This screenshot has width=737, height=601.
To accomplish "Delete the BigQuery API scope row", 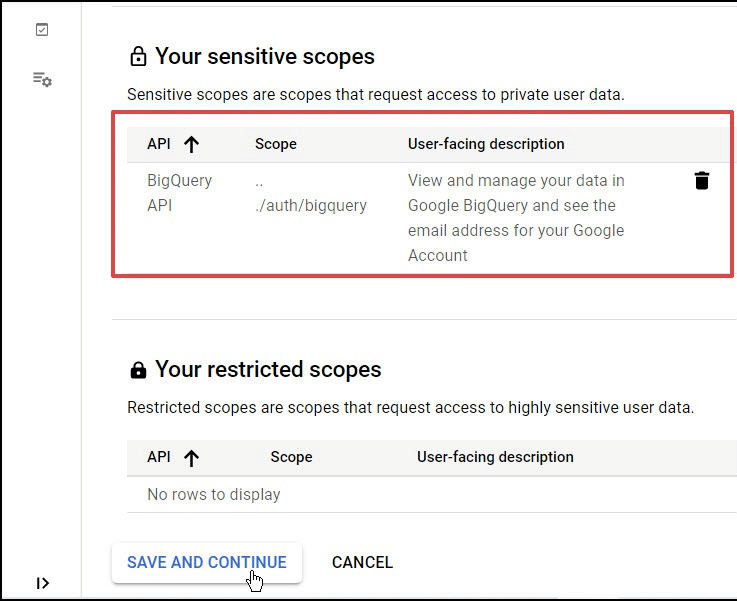I will pos(701,181).
